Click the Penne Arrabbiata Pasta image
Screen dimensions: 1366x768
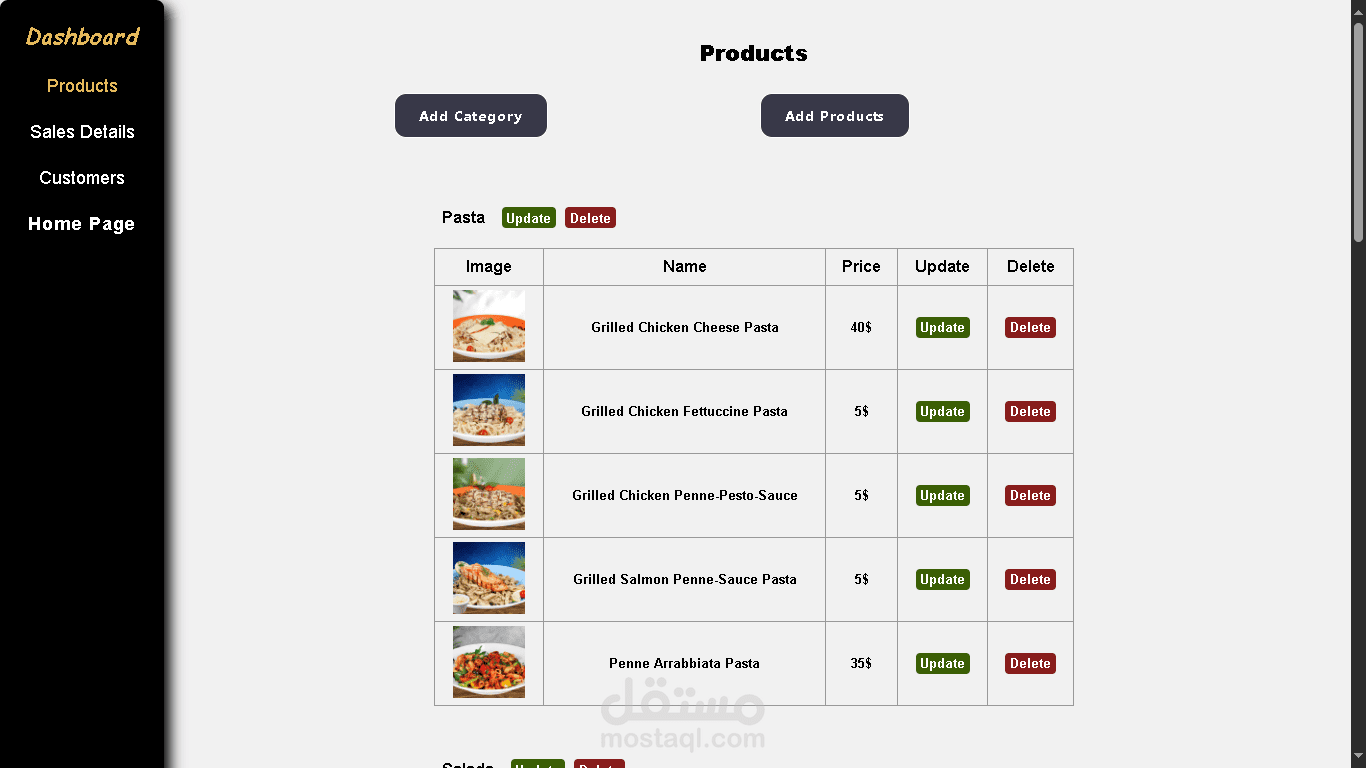(489, 662)
